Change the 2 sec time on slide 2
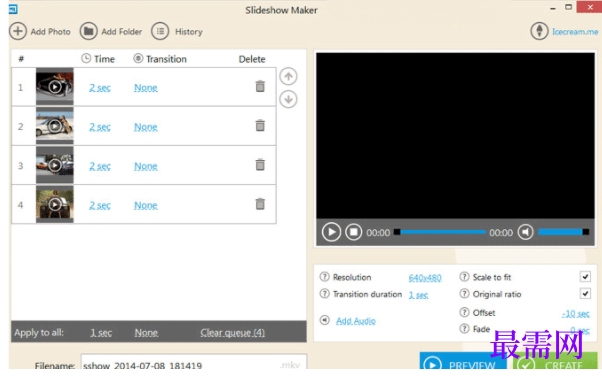Viewport: 602px width, 376px height. pos(100,127)
